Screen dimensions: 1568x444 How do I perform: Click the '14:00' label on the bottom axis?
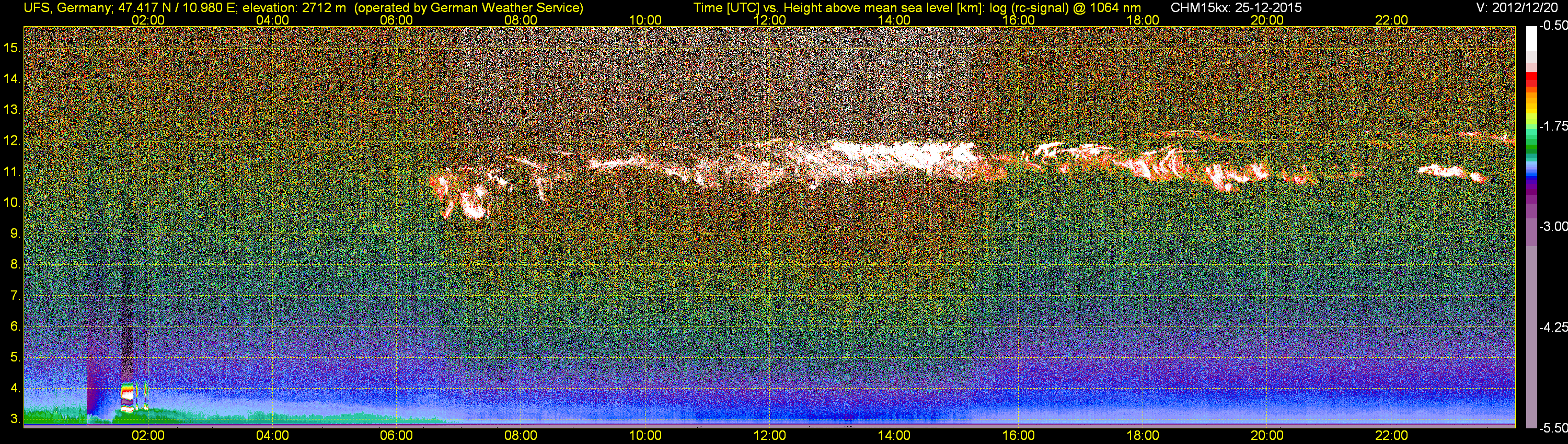[894, 436]
